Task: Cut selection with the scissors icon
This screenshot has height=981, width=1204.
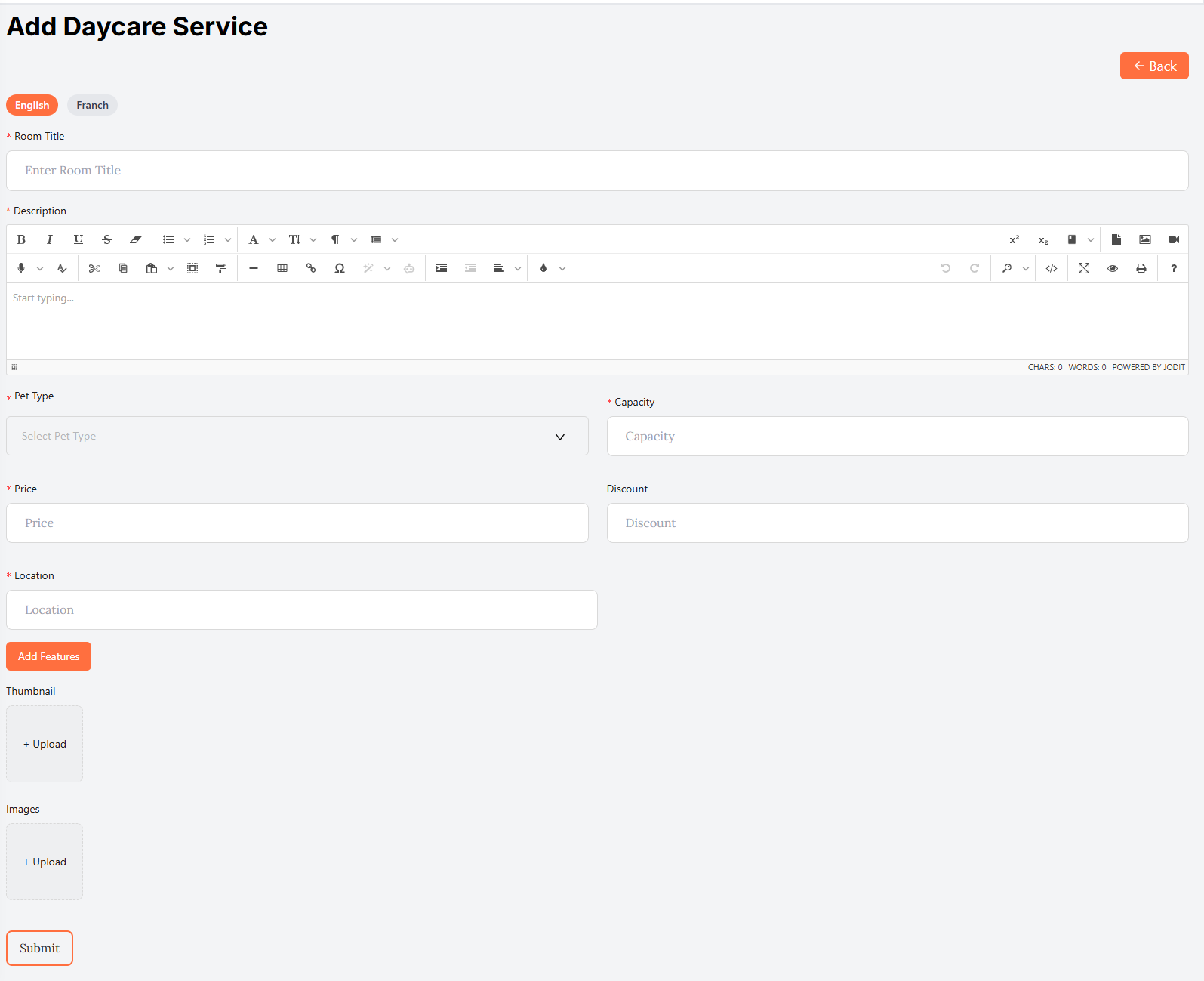Action: tap(94, 268)
